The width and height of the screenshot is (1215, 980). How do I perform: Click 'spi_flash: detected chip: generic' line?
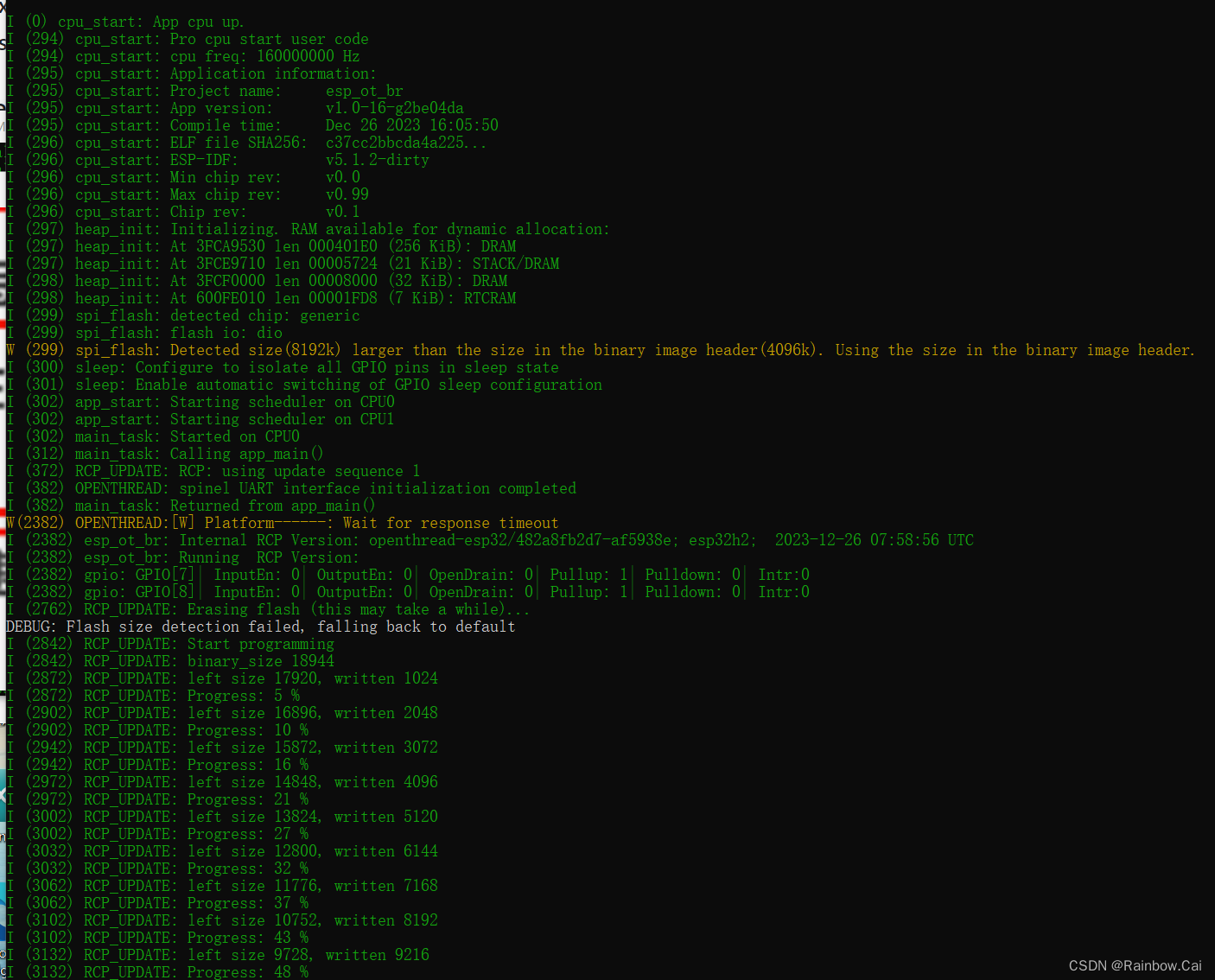coord(183,315)
